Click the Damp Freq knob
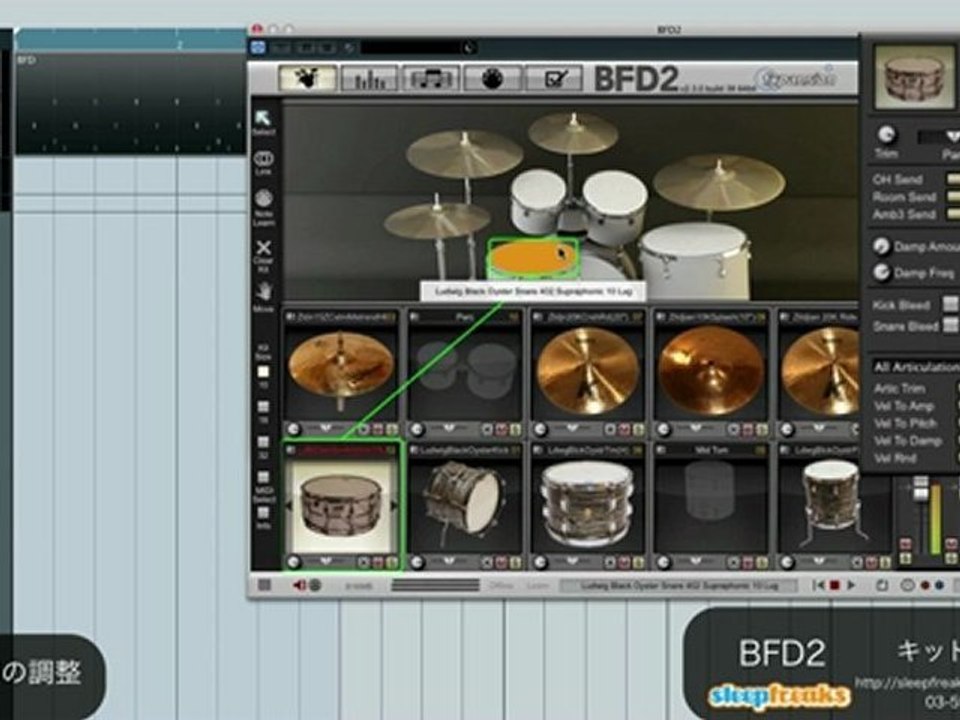 882,272
